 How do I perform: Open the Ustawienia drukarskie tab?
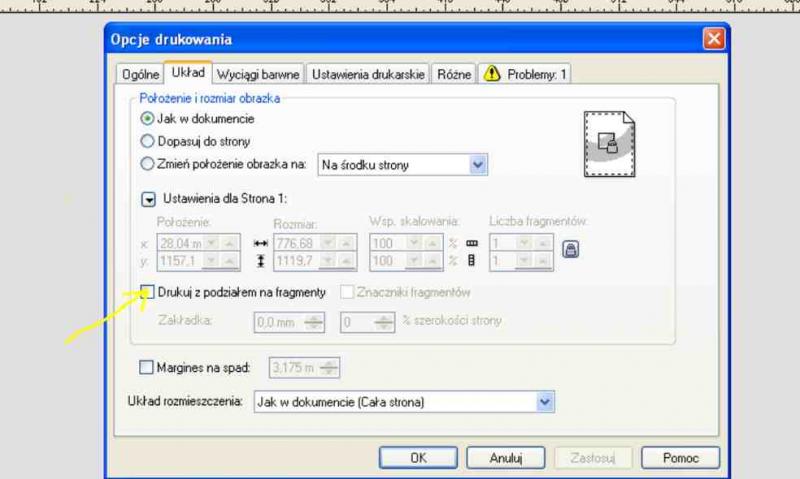tap(368, 74)
